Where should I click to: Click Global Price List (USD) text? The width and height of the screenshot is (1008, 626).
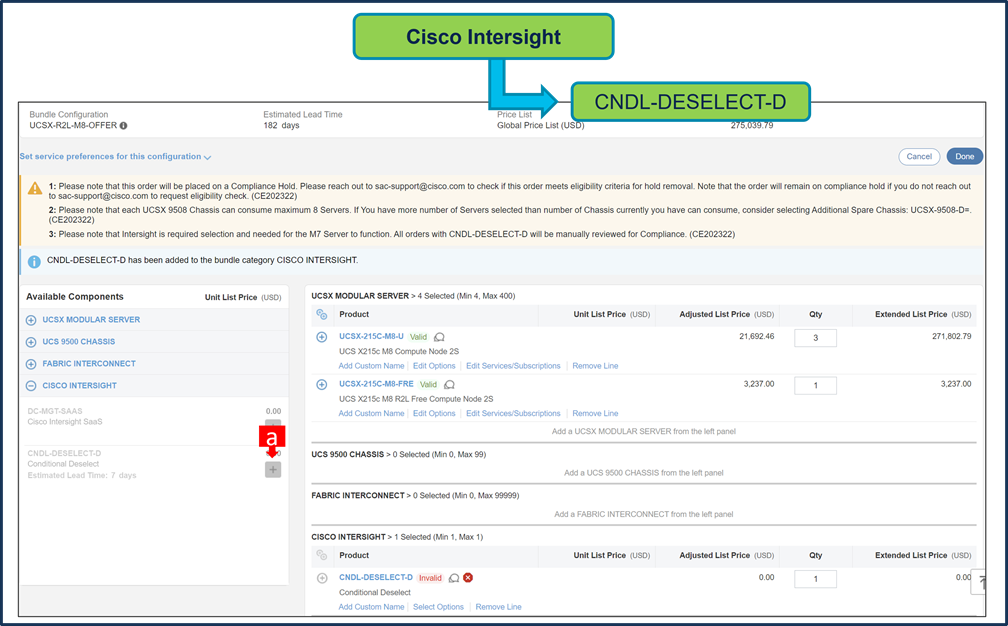(540, 125)
